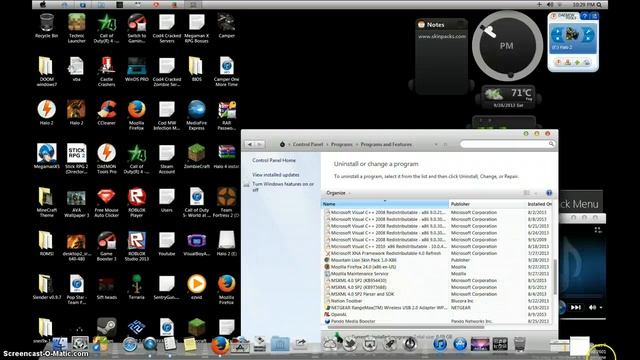Click the Trash icon in the dock
The width and height of the screenshot is (640, 360).
tap(520, 344)
